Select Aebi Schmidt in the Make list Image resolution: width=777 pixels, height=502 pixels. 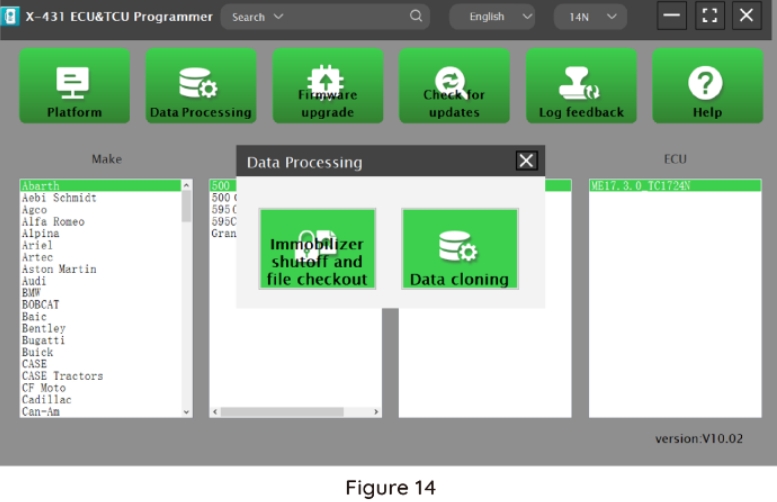pyautogui.click(x=100, y=198)
